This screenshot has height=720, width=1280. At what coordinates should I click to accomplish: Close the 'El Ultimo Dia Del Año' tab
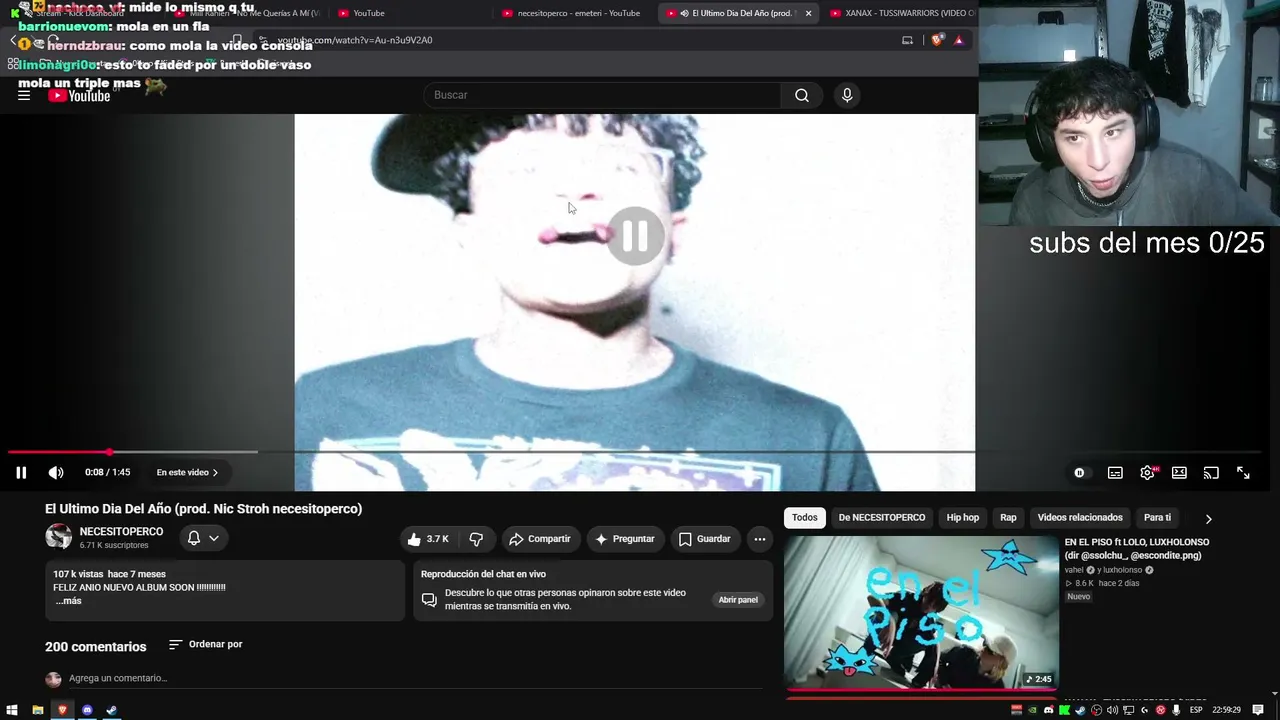tap(808, 13)
